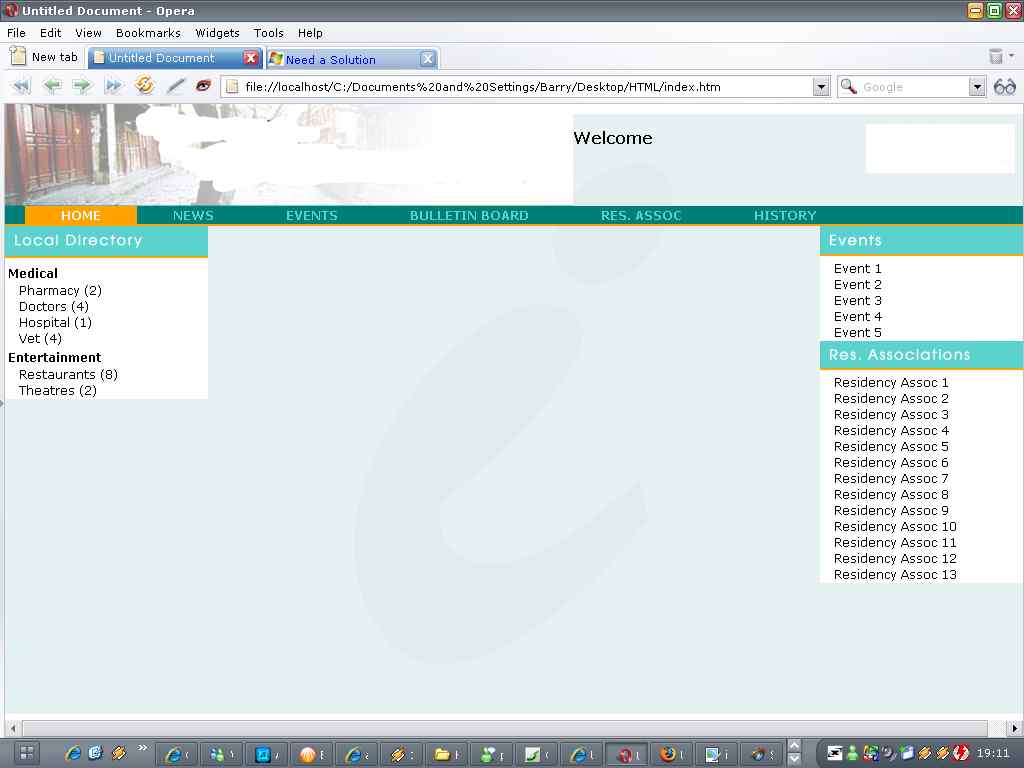Screen dimensions: 1024x768
Task: Click the horizontal scrollbar right arrow
Action: click(x=1014, y=728)
